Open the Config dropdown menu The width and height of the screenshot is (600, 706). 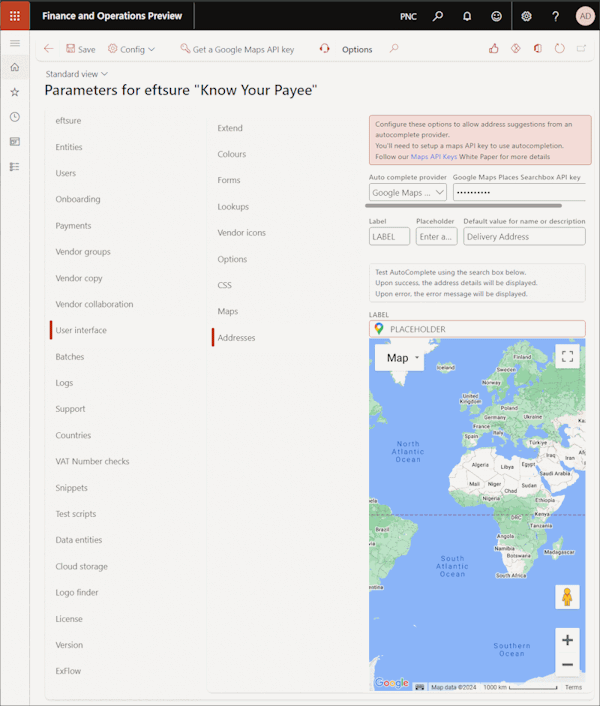(x=131, y=49)
